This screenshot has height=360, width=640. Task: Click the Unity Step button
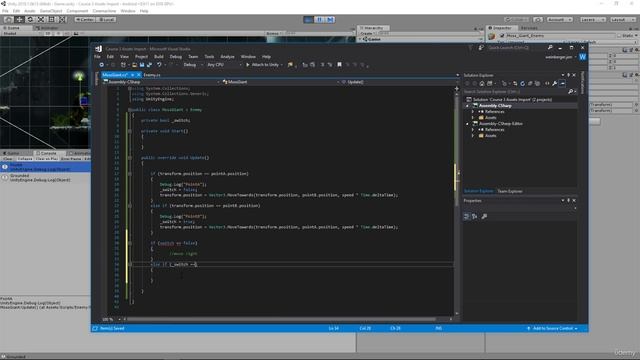[x=330, y=19]
